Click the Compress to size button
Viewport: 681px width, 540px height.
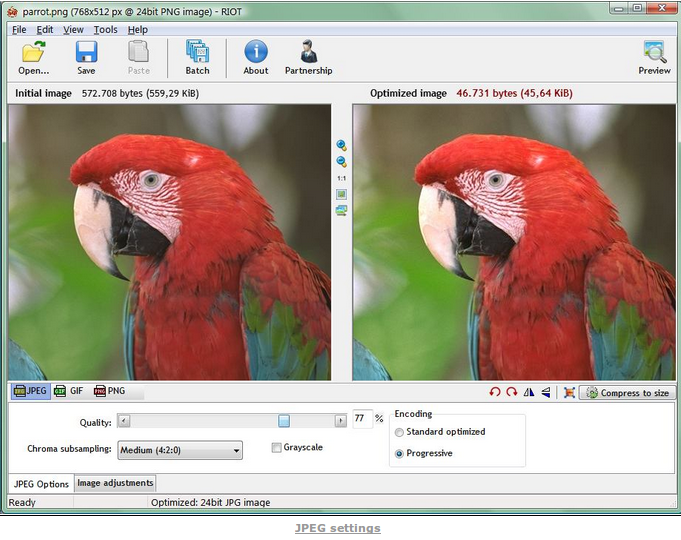click(x=628, y=393)
